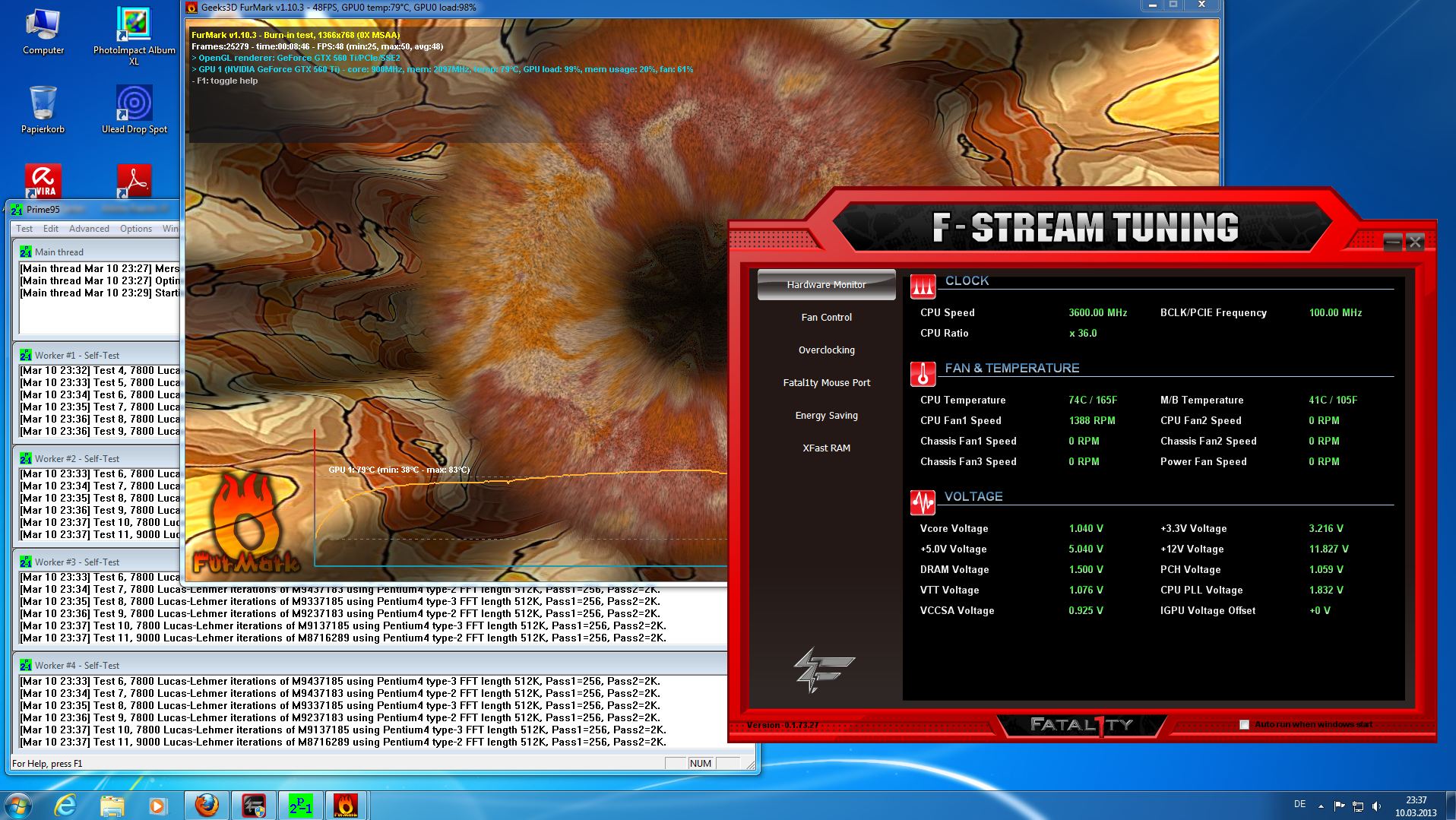Image resolution: width=1456 pixels, height=820 pixels.
Task: Open Internet Explorer from taskbar
Action: (66, 805)
